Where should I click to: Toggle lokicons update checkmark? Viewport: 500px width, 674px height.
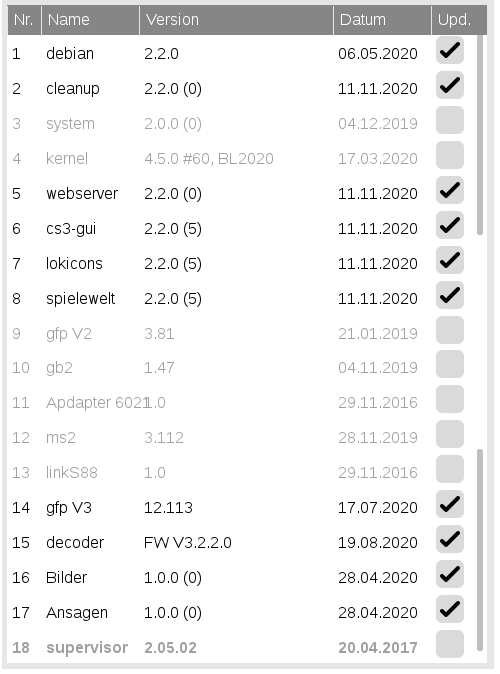tap(449, 260)
